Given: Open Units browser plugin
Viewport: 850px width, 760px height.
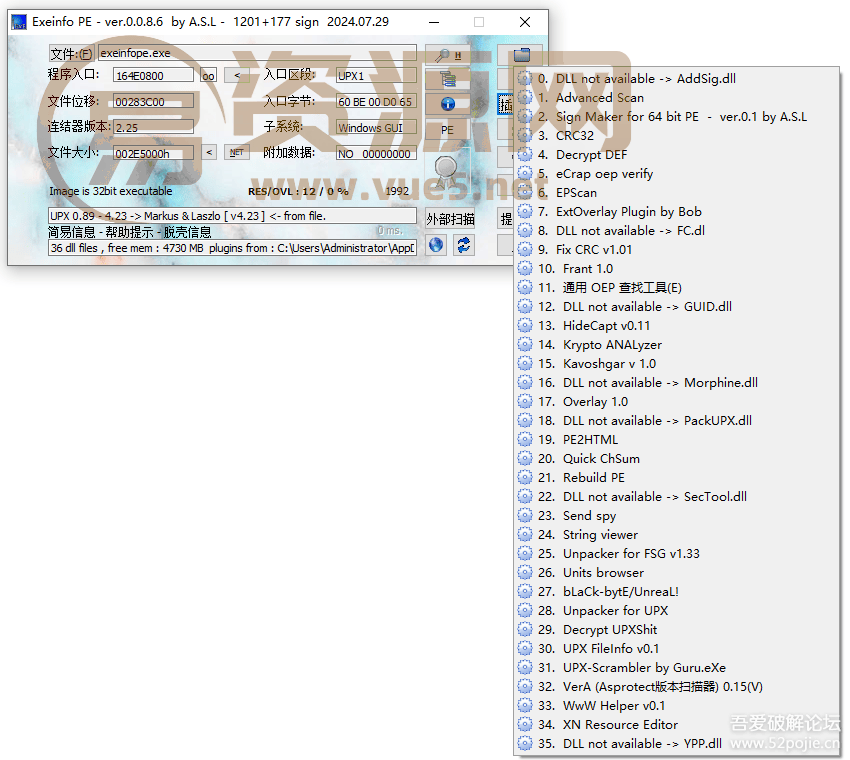Looking at the screenshot, I should pyautogui.click(x=676, y=572).
